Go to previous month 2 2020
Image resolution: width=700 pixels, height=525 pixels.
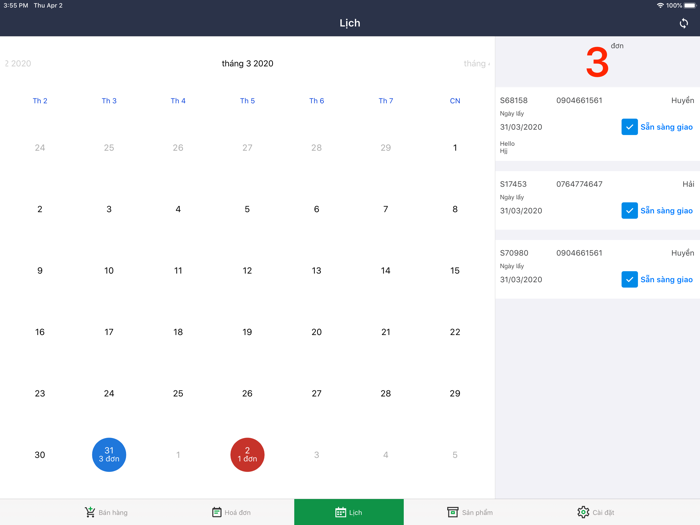pyautogui.click(x=18, y=63)
